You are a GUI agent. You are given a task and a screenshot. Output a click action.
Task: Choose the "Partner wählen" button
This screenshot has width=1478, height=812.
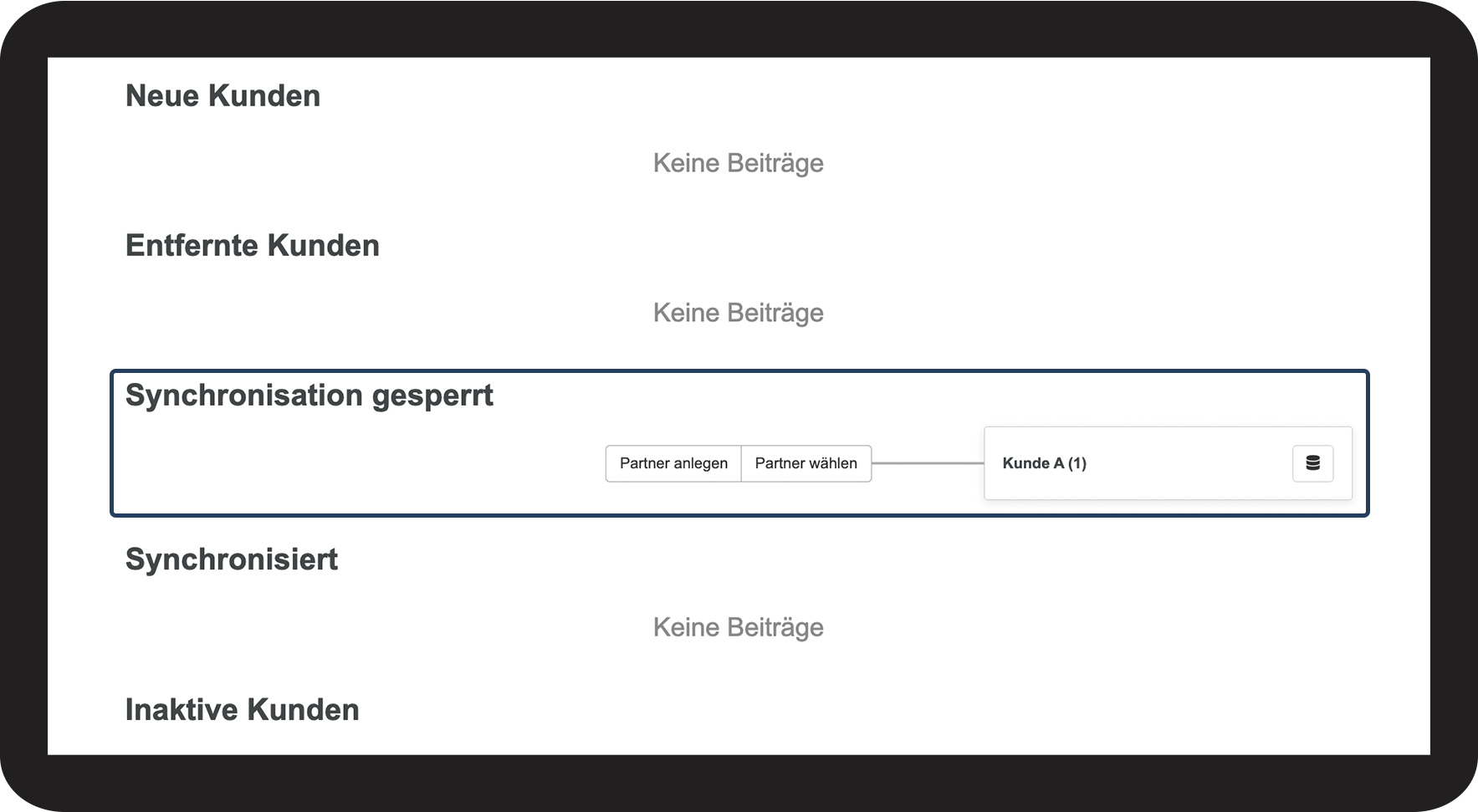pos(805,463)
